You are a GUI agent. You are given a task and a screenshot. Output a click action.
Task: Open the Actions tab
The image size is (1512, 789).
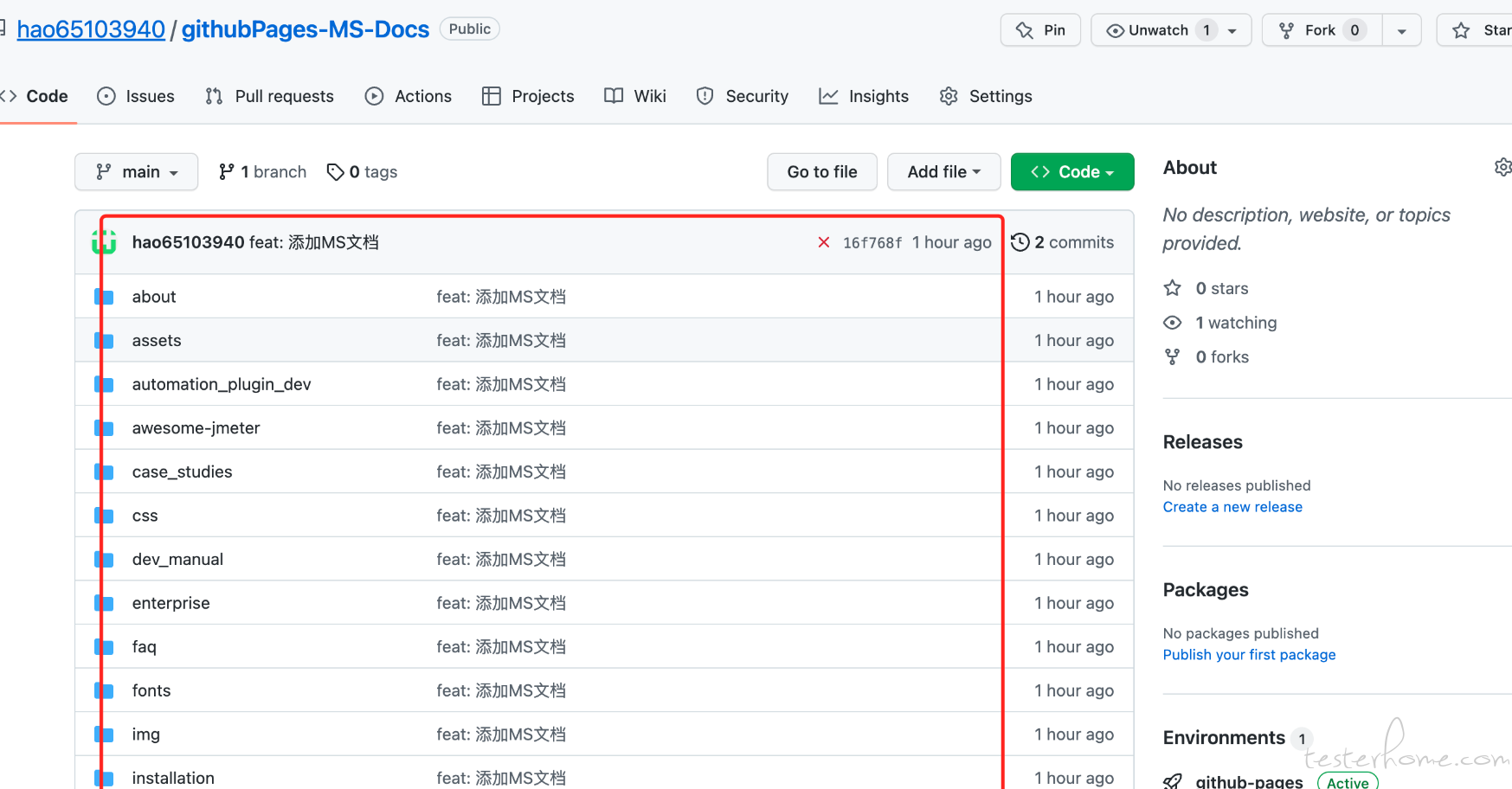[x=409, y=96]
